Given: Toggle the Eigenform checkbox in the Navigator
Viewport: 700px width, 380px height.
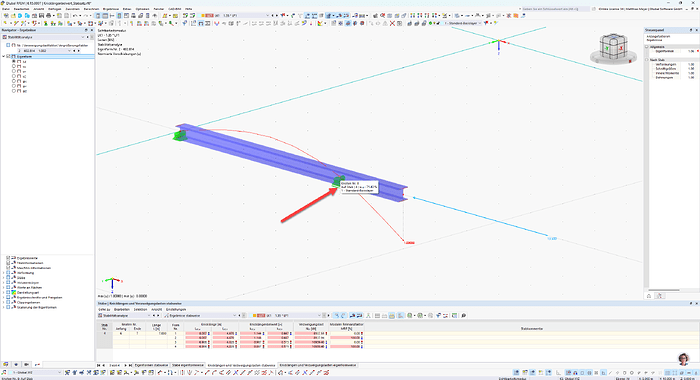Looking at the screenshot, I should click(x=8, y=56).
